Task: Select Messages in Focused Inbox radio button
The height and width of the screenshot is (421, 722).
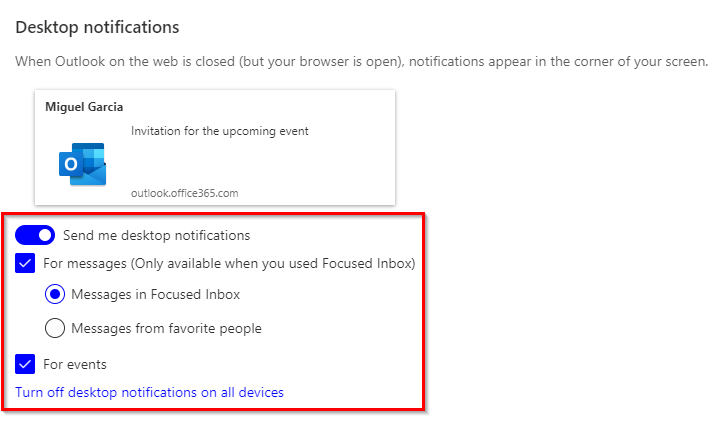Action: click(55, 294)
